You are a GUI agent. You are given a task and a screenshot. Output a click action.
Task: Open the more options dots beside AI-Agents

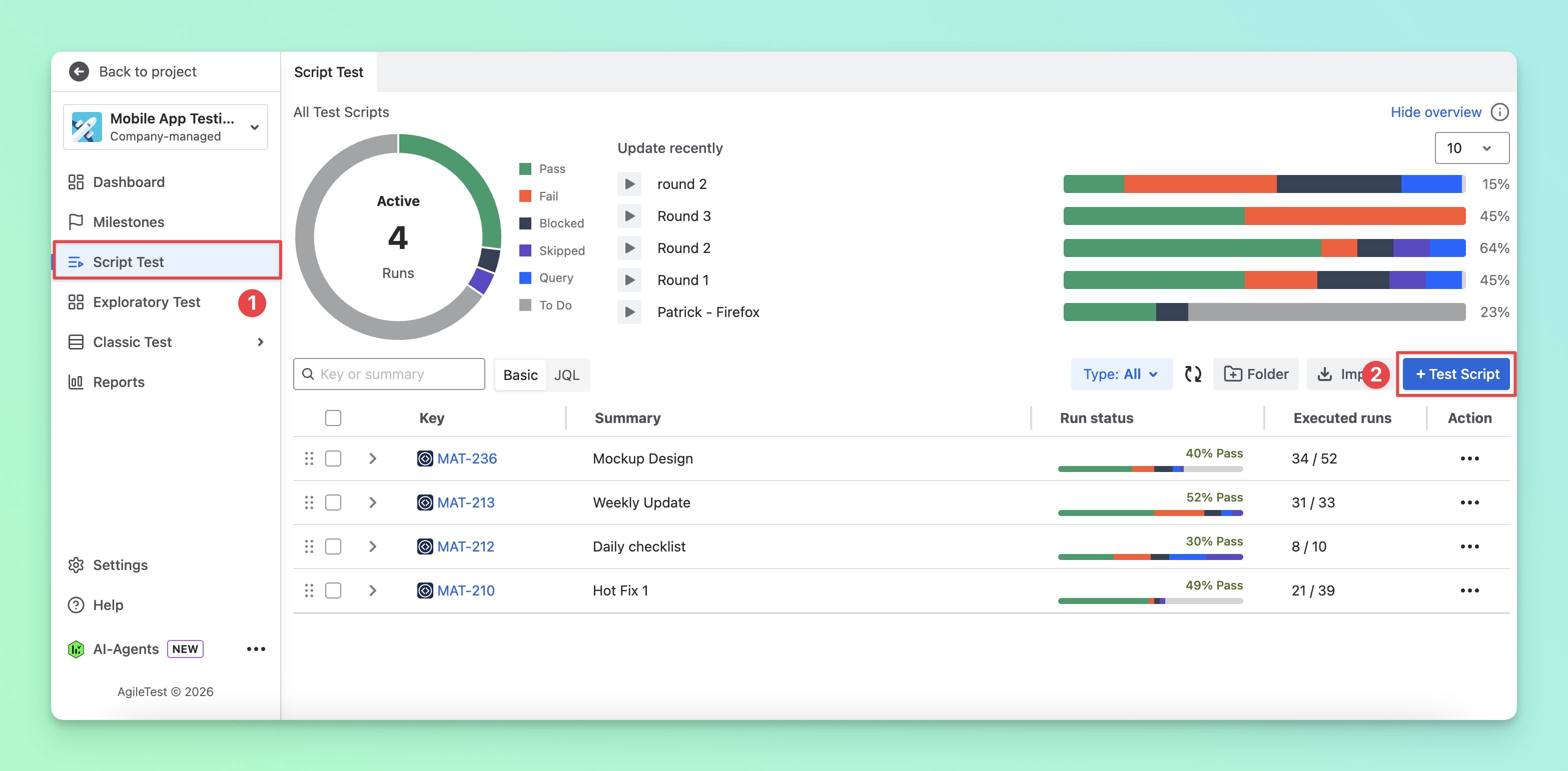click(x=256, y=648)
